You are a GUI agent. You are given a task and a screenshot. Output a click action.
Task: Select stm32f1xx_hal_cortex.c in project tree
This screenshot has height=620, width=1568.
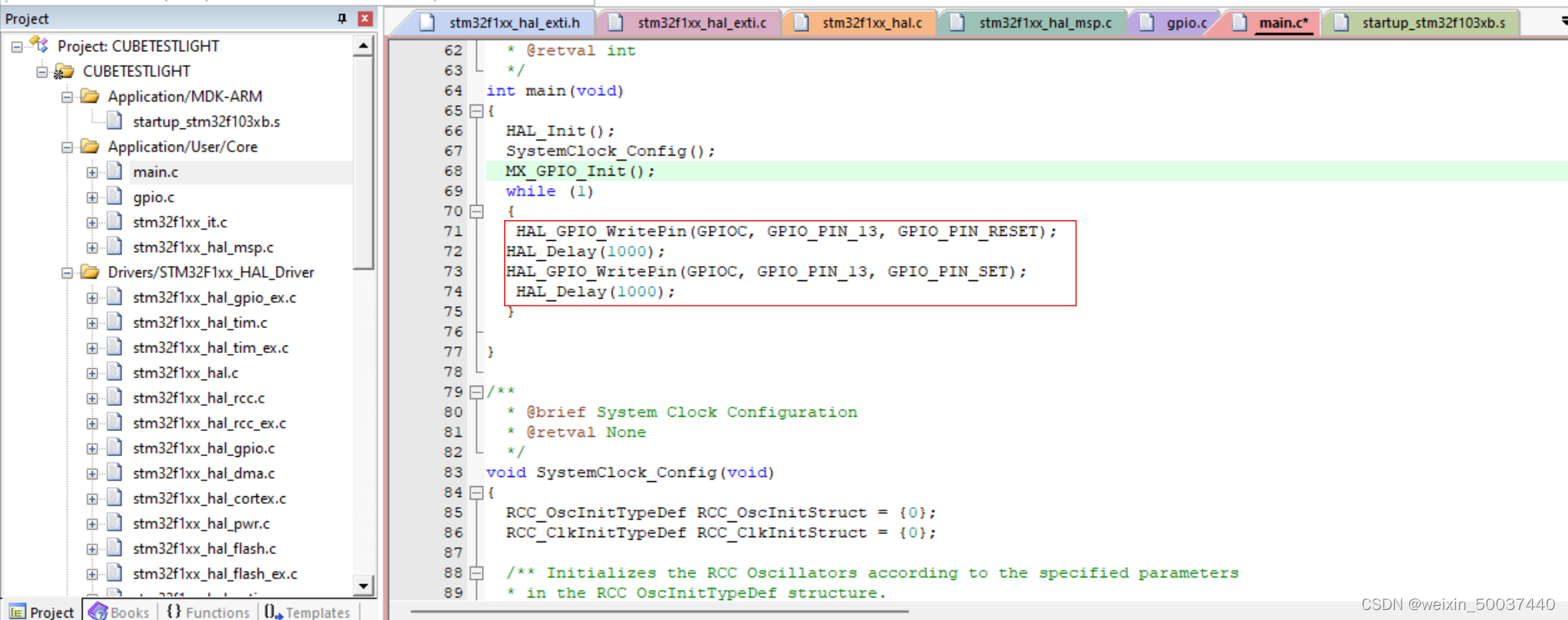(x=209, y=499)
